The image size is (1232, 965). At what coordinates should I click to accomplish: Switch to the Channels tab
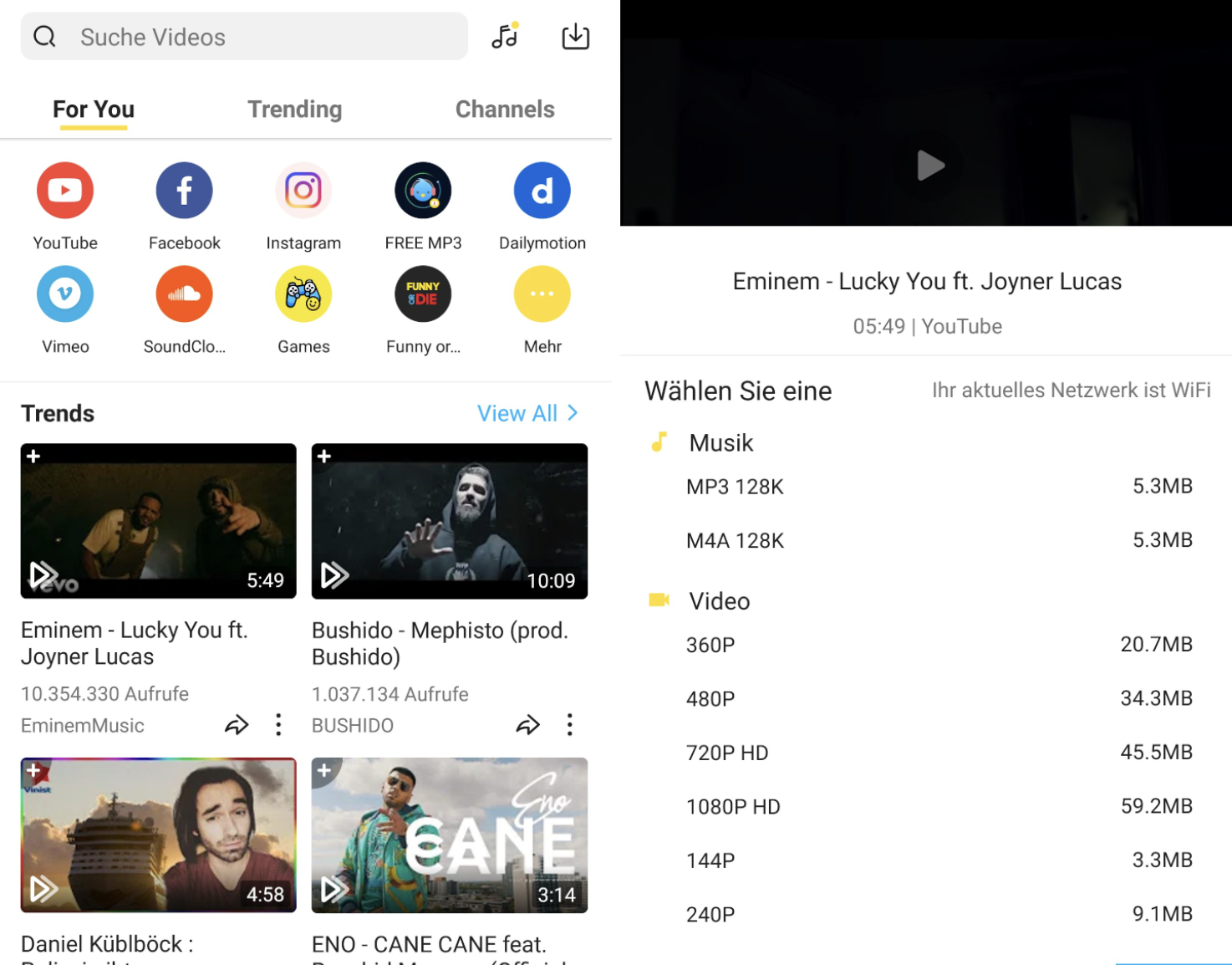(505, 110)
